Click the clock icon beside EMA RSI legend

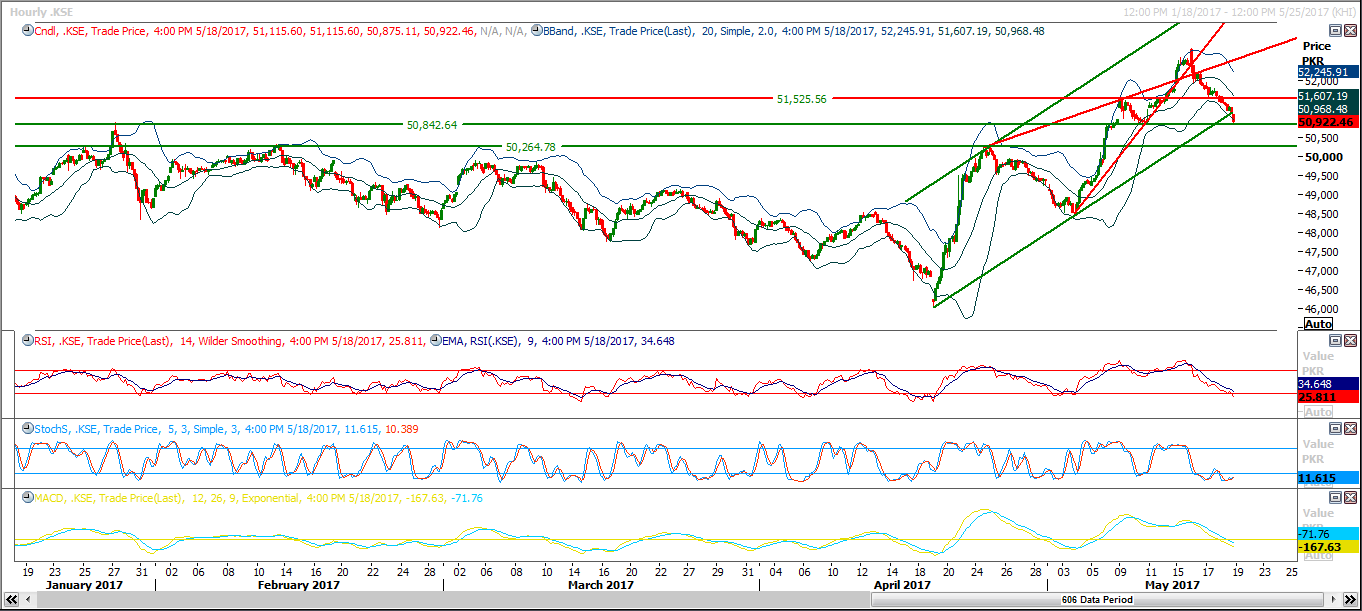point(434,341)
